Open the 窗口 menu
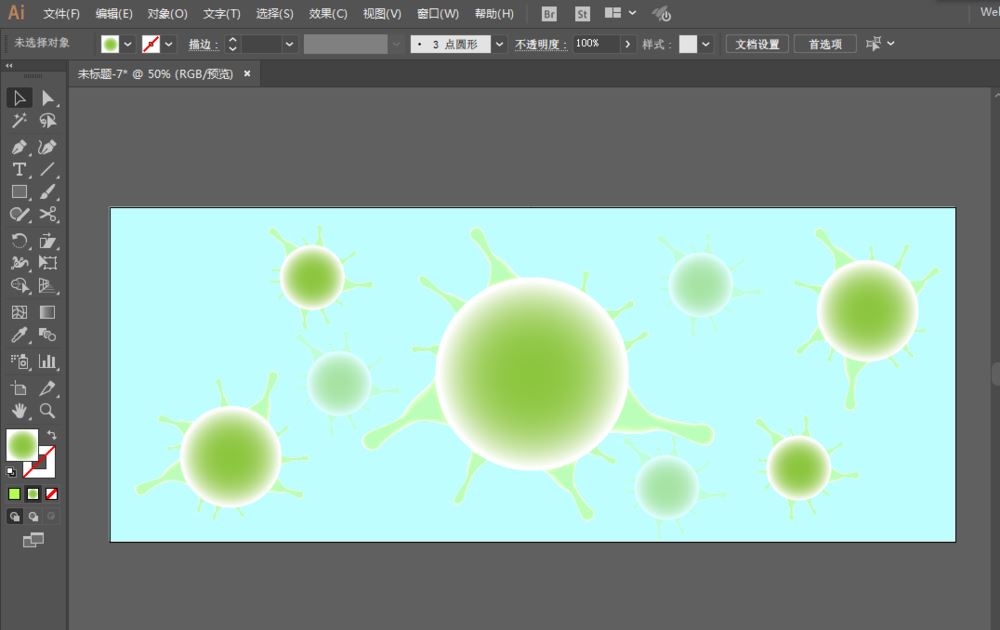 point(437,13)
